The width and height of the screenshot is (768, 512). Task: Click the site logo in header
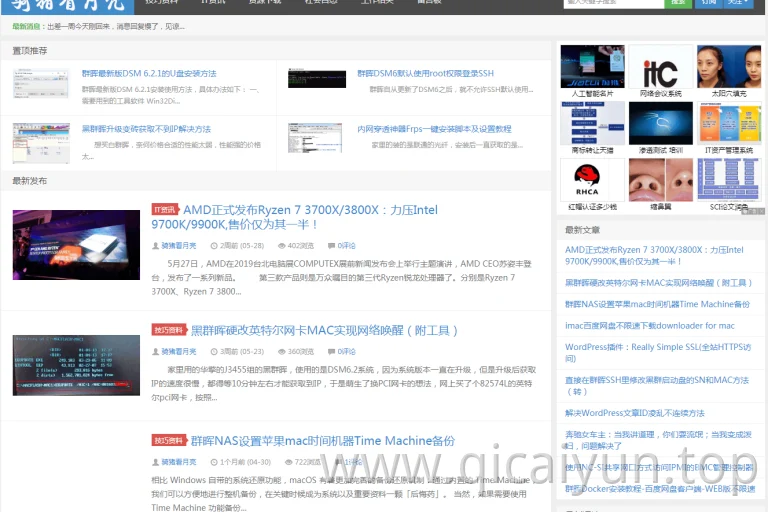(x=68, y=6)
